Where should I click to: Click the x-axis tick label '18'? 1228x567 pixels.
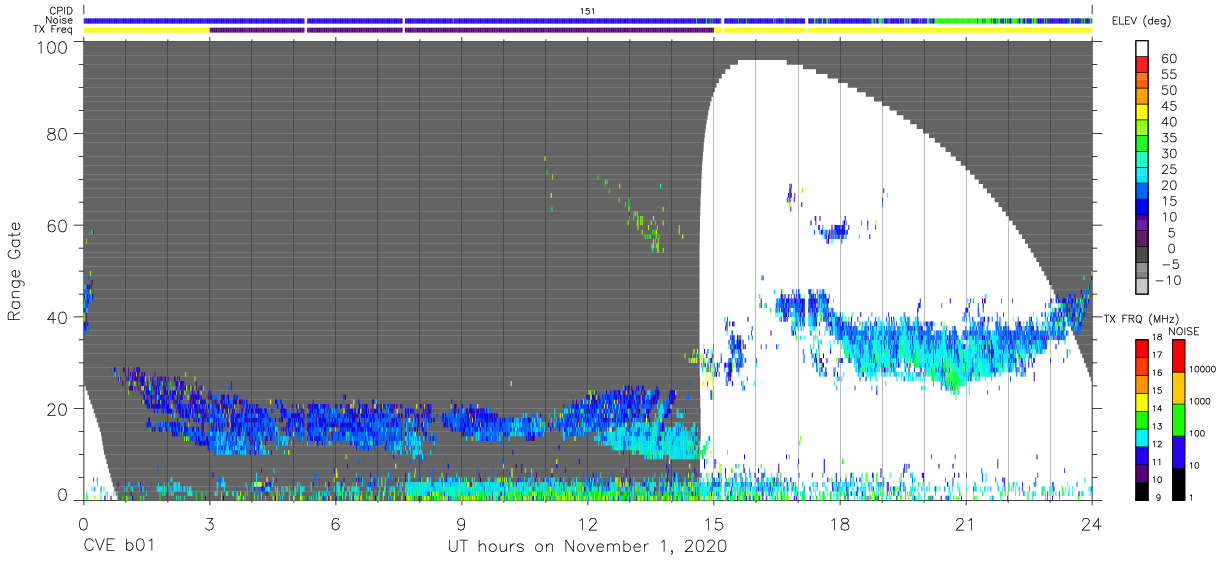(x=839, y=523)
